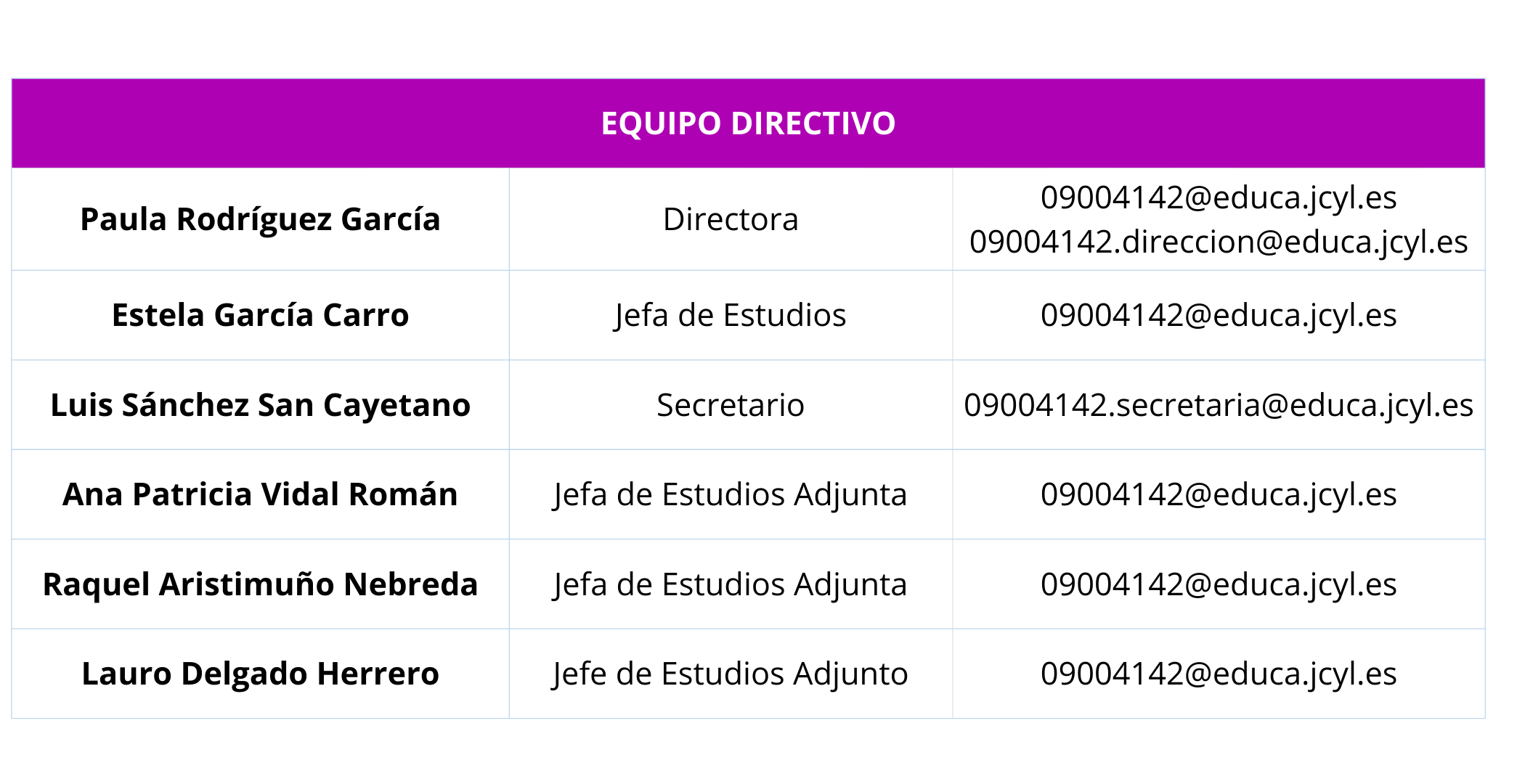This screenshot has height=784, width=1525.
Task: Click the Jefe de Estudios Adjunto role
Action: click(x=731, y=674)
